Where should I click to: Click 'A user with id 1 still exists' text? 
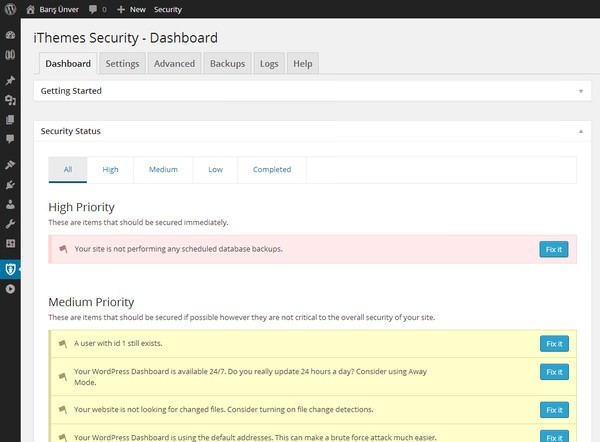118,343
